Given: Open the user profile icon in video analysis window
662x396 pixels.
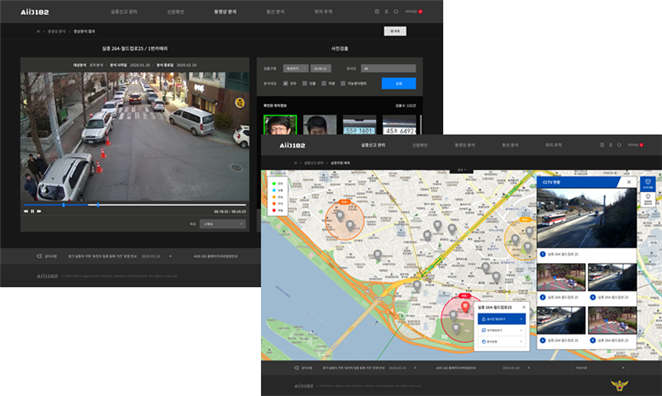Looking at the screenshot, I should (386, 12).
